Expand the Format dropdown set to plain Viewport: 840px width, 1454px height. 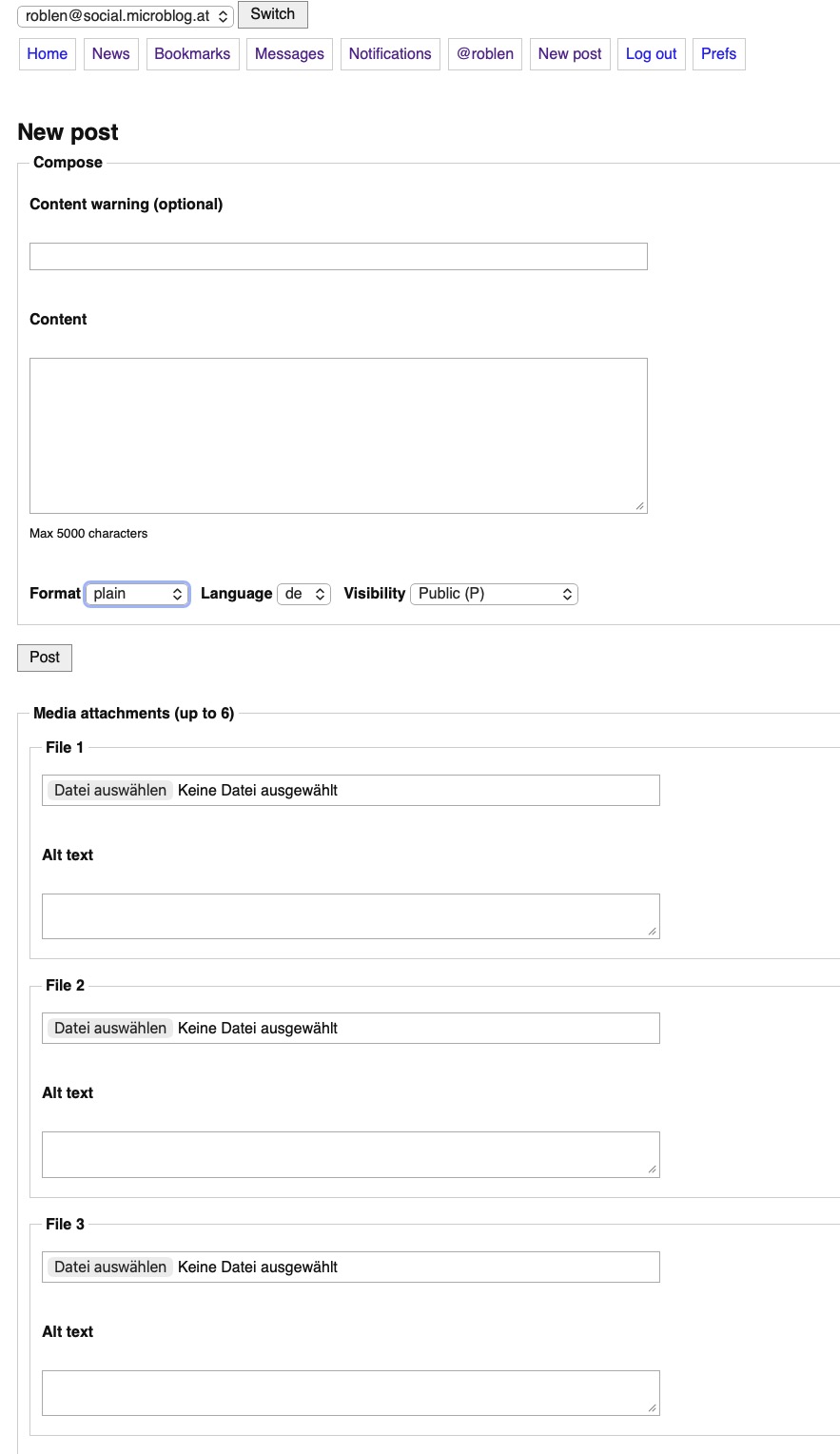pos(138,594)
